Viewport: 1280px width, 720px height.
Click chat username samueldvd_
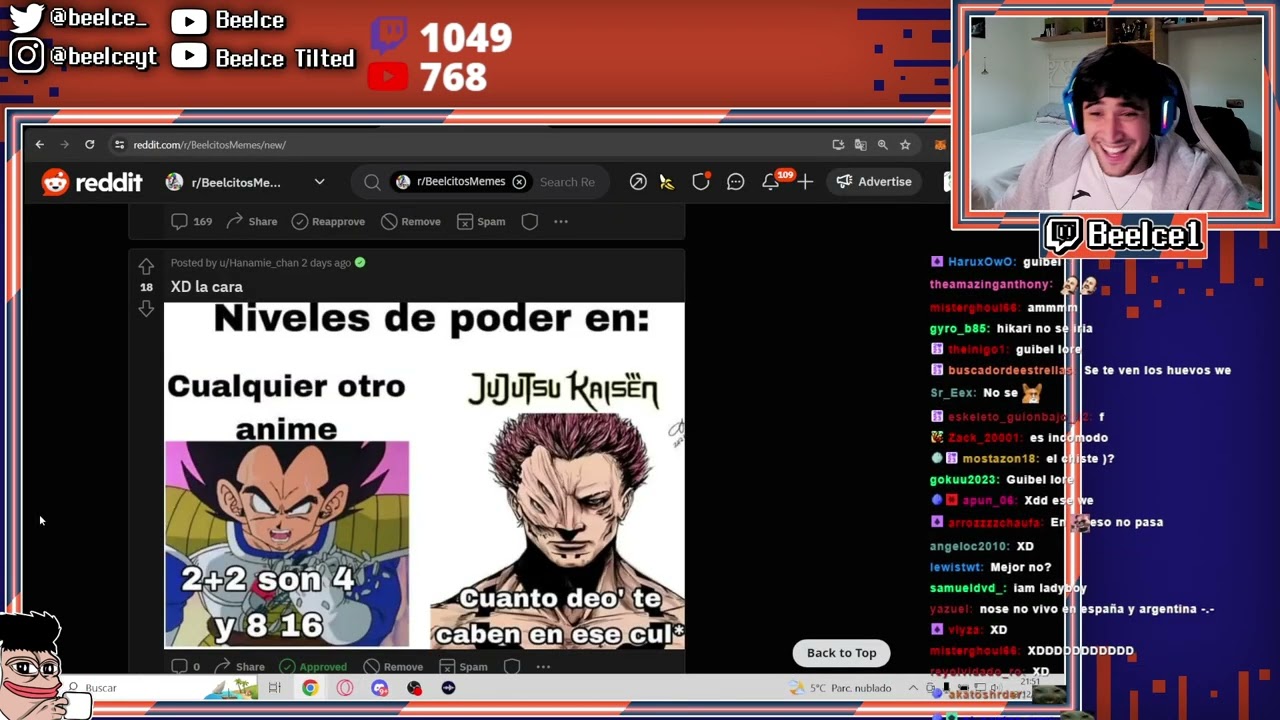pos(968,588)
